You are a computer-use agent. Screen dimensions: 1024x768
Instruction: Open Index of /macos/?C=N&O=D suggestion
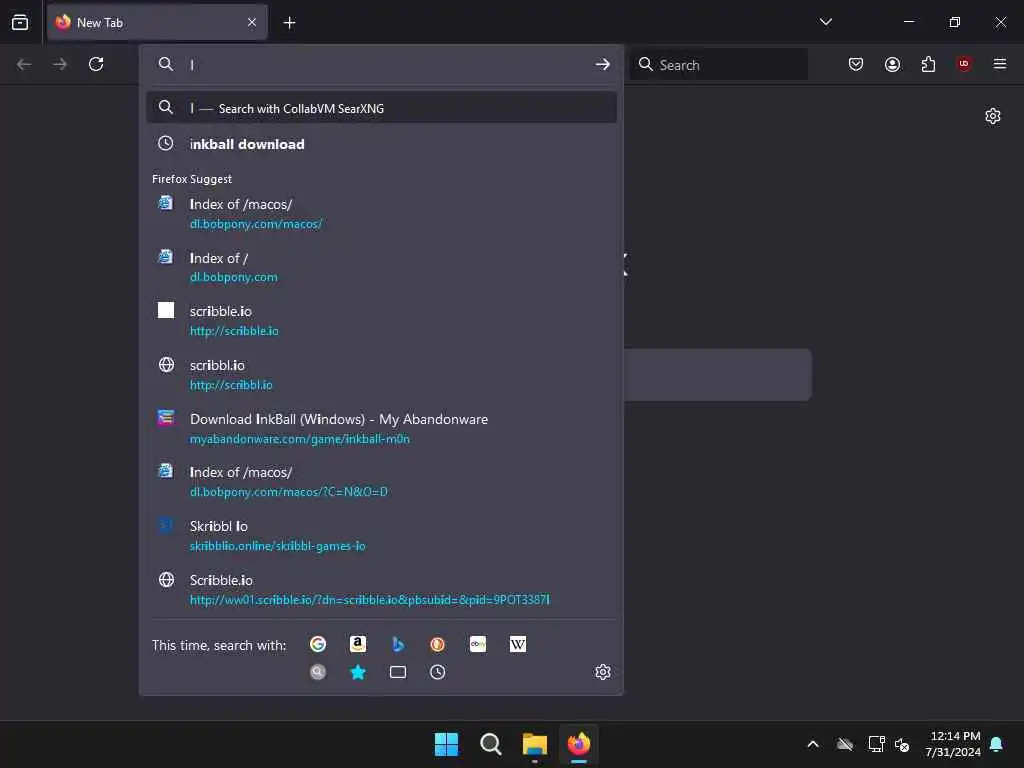(x=381, y=481)
